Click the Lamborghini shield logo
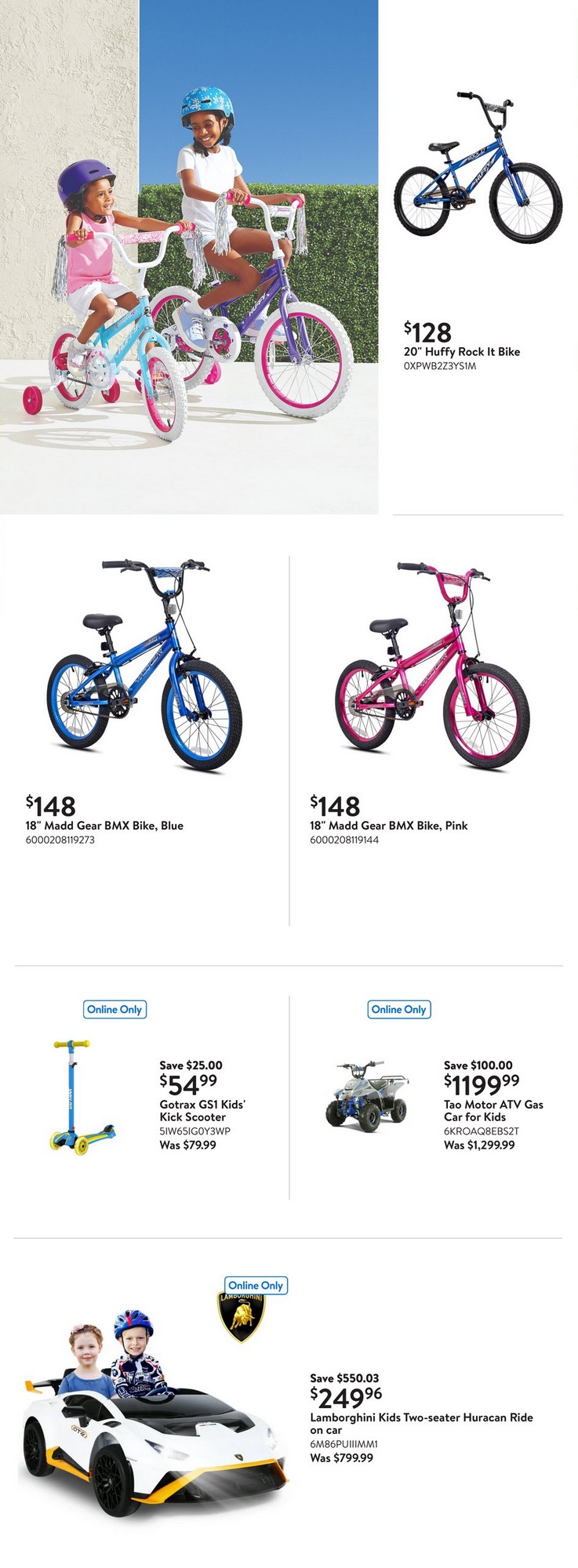 point(241,1317)
